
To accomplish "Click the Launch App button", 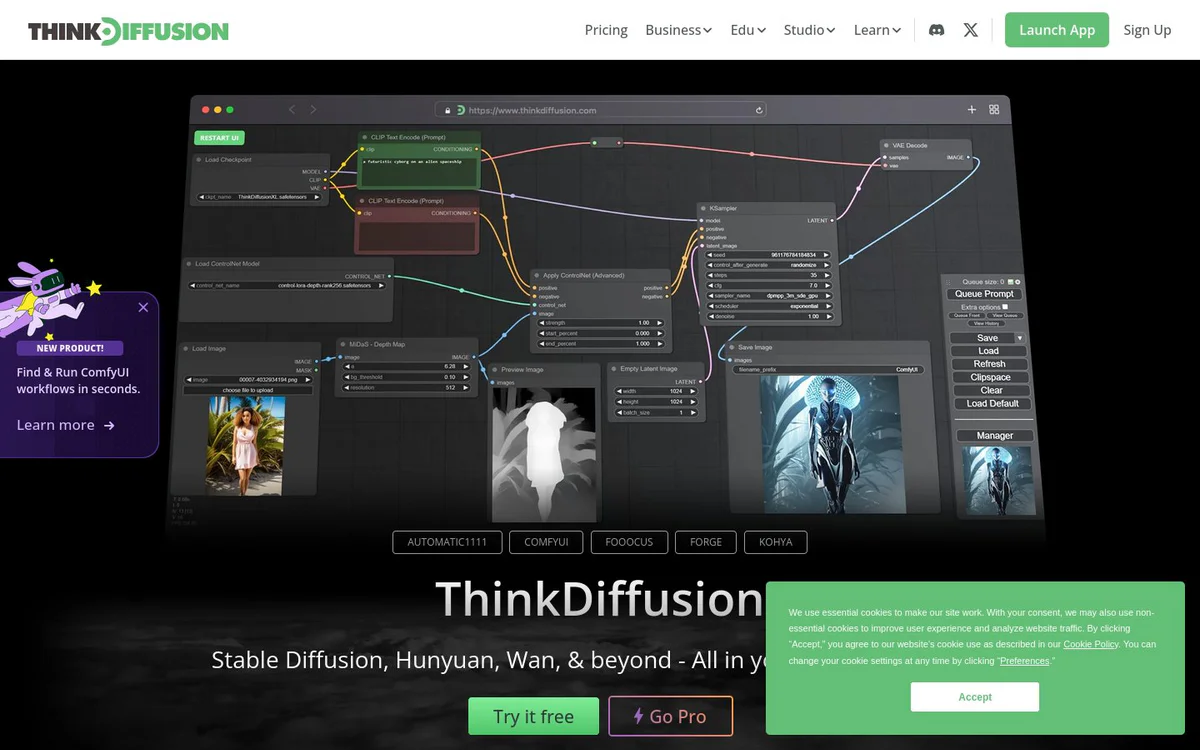I will (1057, 30).
